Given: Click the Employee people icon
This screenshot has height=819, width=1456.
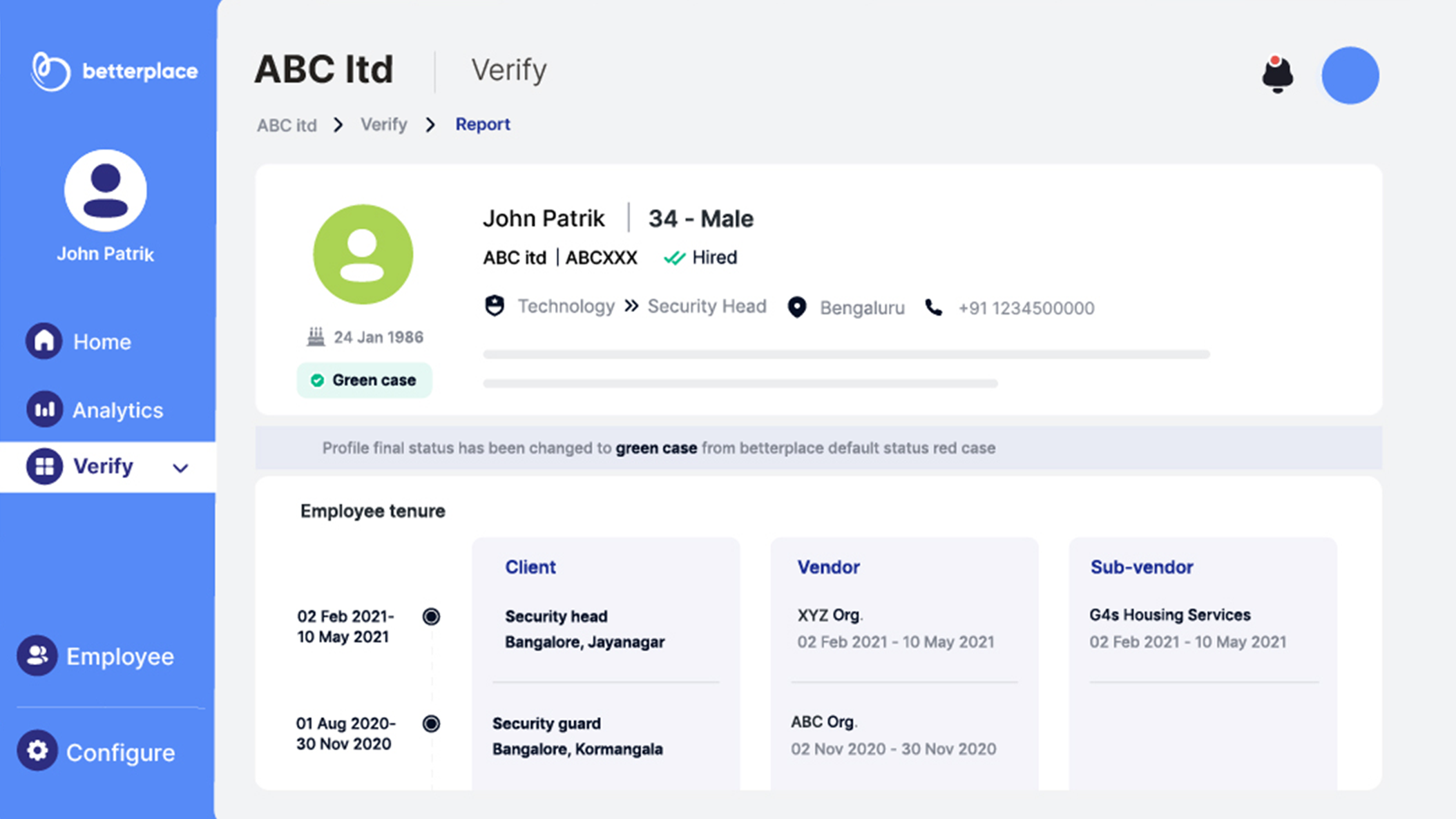Looking at the screenshot, I should [37, 655].
